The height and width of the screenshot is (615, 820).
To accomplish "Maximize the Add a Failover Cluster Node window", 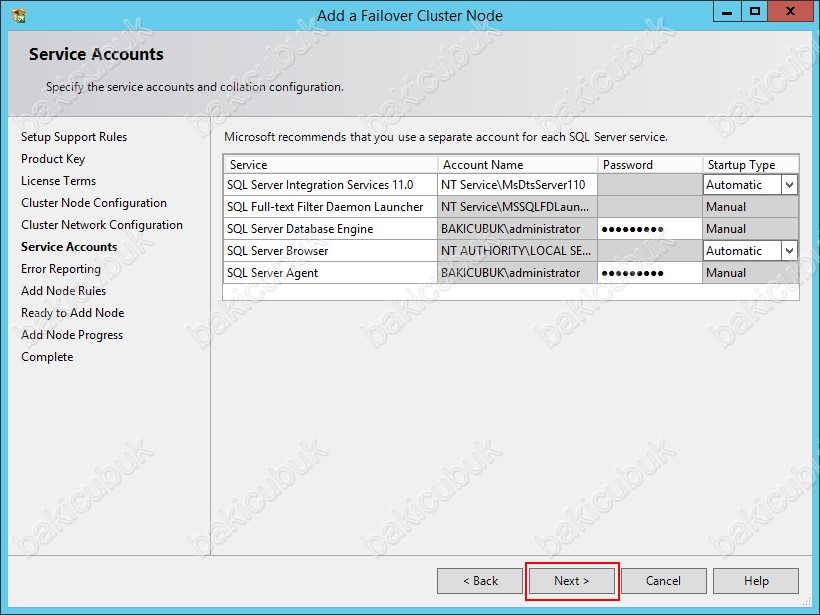I will click(755, 12).
